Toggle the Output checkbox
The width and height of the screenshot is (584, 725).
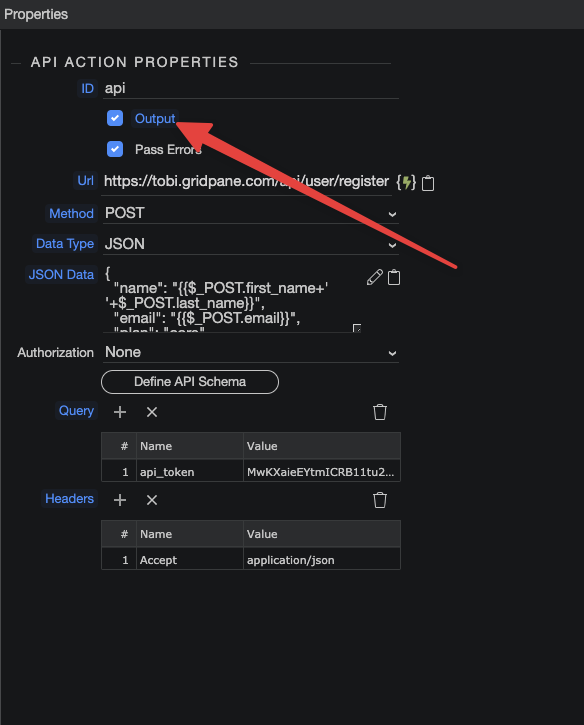click(x=115, y=118)
